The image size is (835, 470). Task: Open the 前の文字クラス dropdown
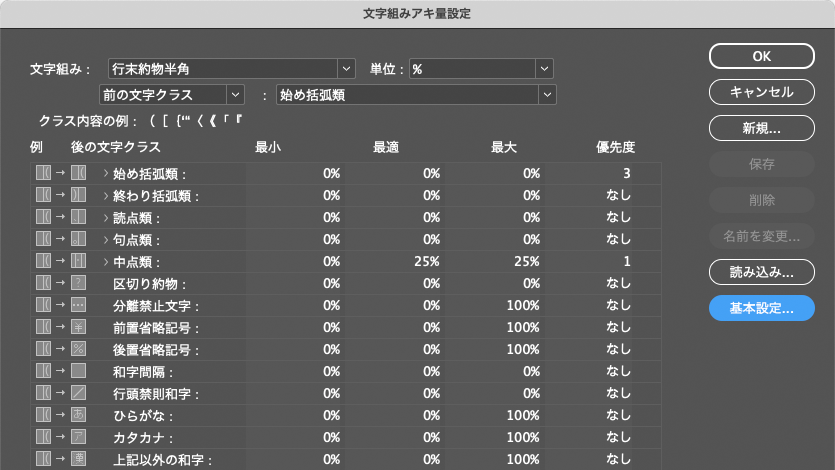coord(171,95)
